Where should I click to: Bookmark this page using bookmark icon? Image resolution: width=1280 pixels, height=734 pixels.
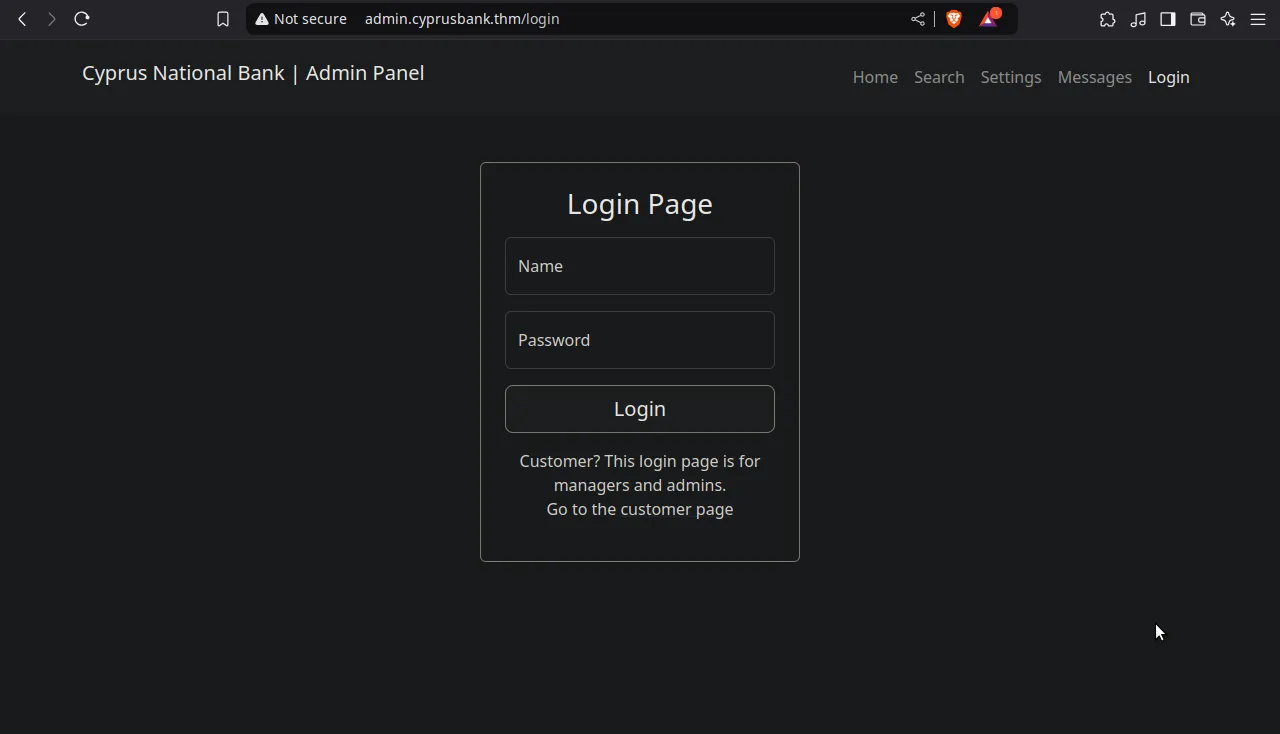pos(223,19)
